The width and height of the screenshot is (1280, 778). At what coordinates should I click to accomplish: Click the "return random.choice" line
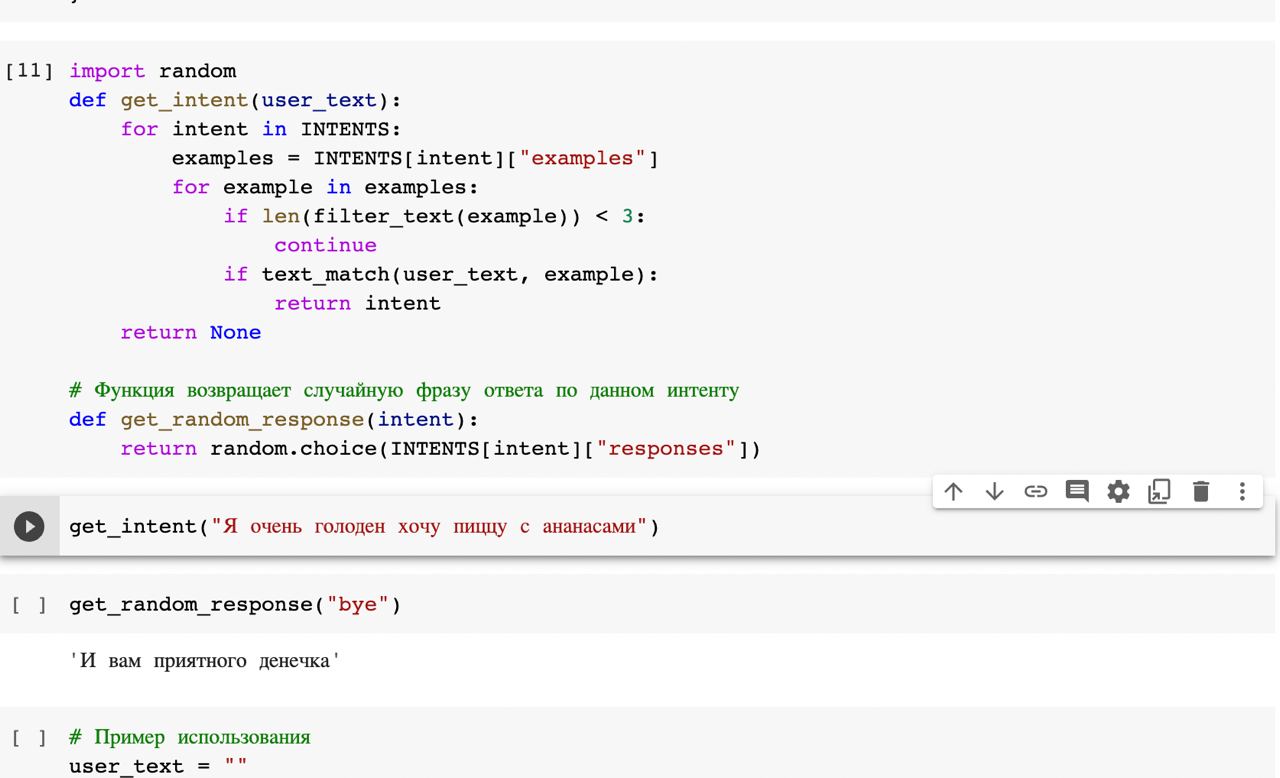tap(441, 448)
